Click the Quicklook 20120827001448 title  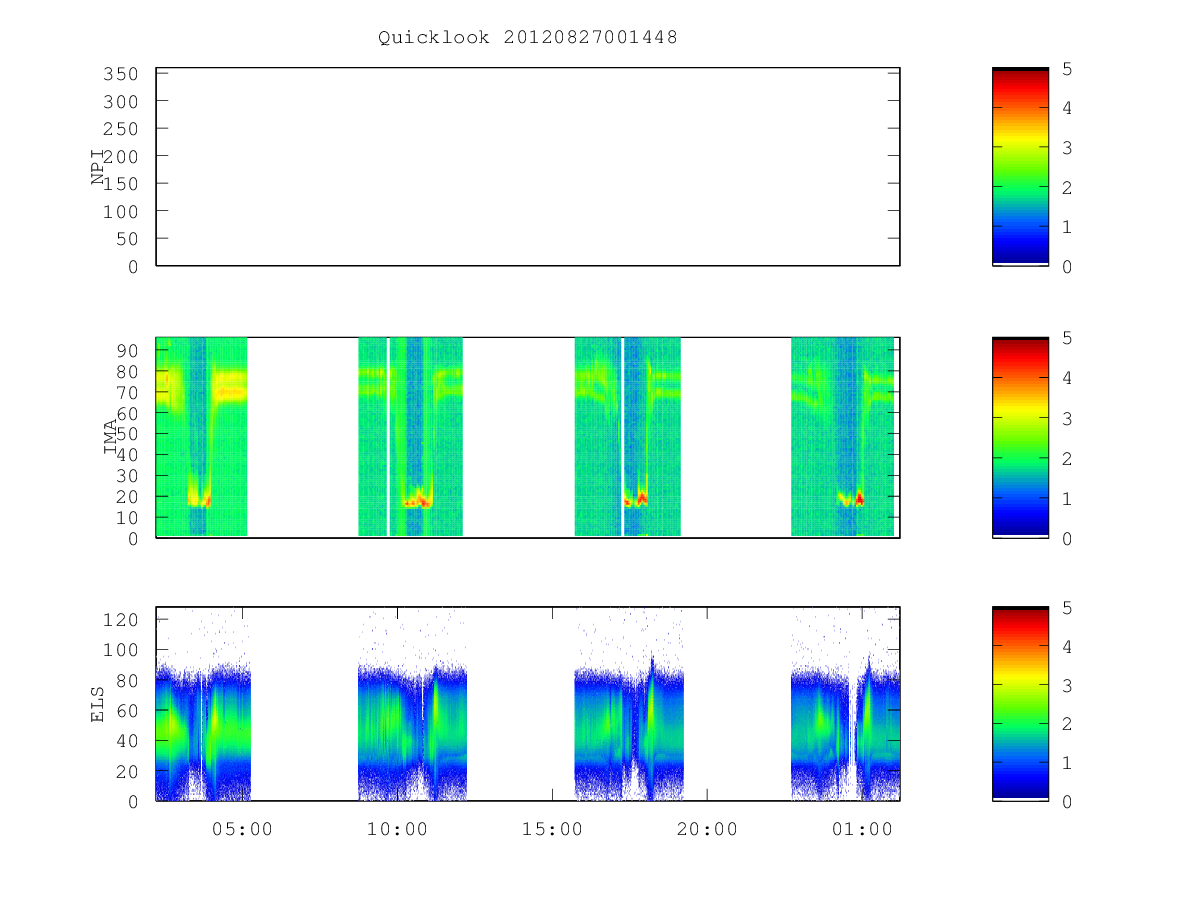(x=528, y=38)
